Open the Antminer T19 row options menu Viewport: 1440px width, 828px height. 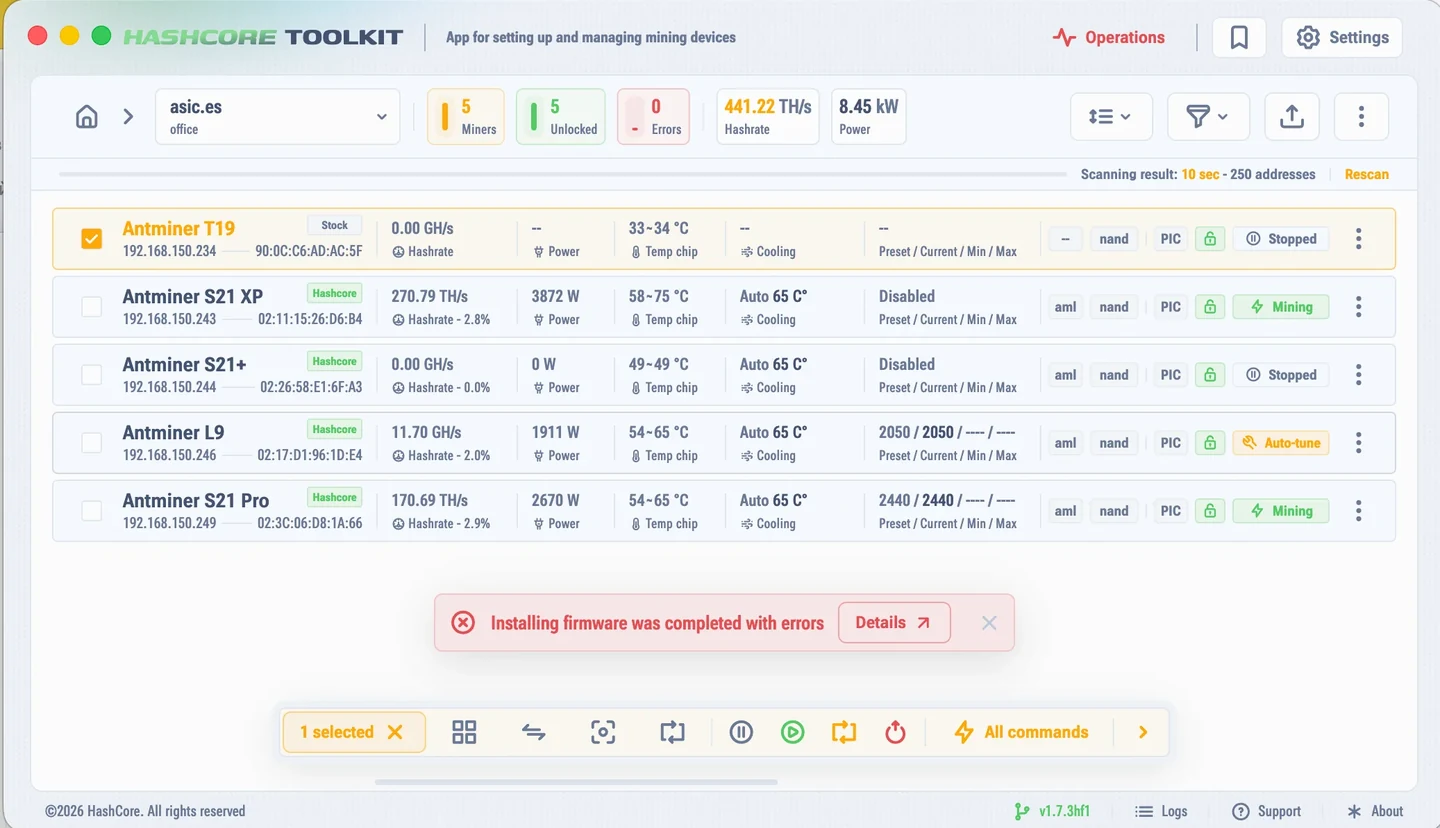pos(1358,239)
